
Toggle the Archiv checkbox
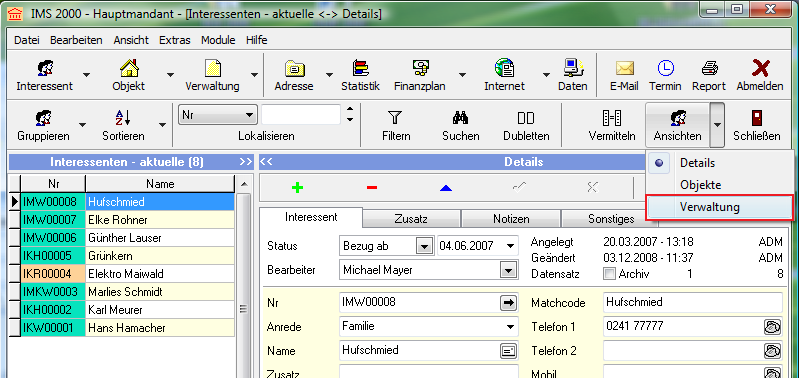coord(609,274)
